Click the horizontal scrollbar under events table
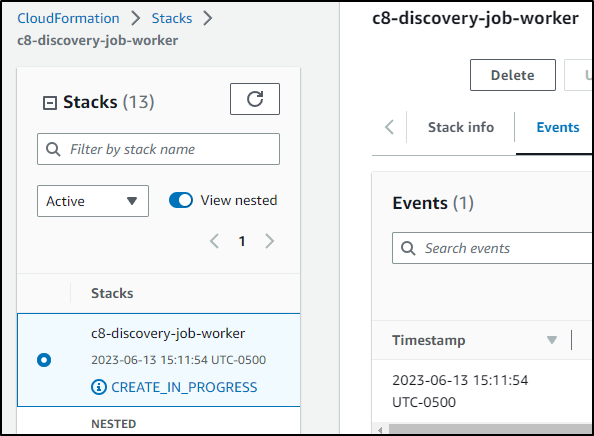This screenshot has height=436, width=594. 489,429
